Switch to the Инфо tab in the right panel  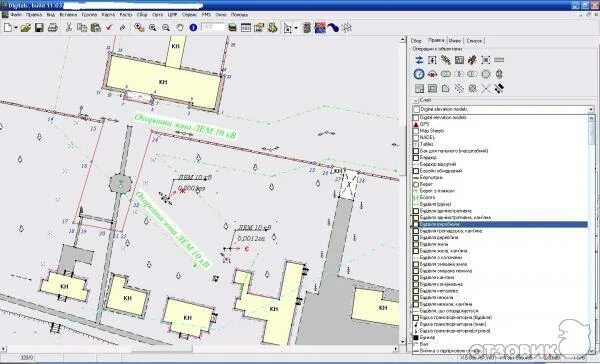coord(455,41)
